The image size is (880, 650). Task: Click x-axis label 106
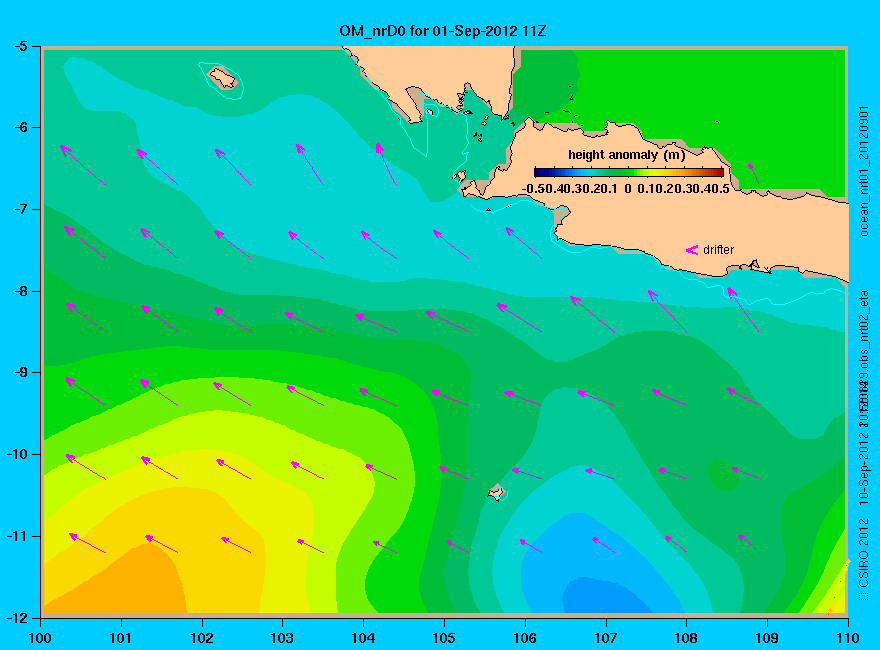pos(525,638)
